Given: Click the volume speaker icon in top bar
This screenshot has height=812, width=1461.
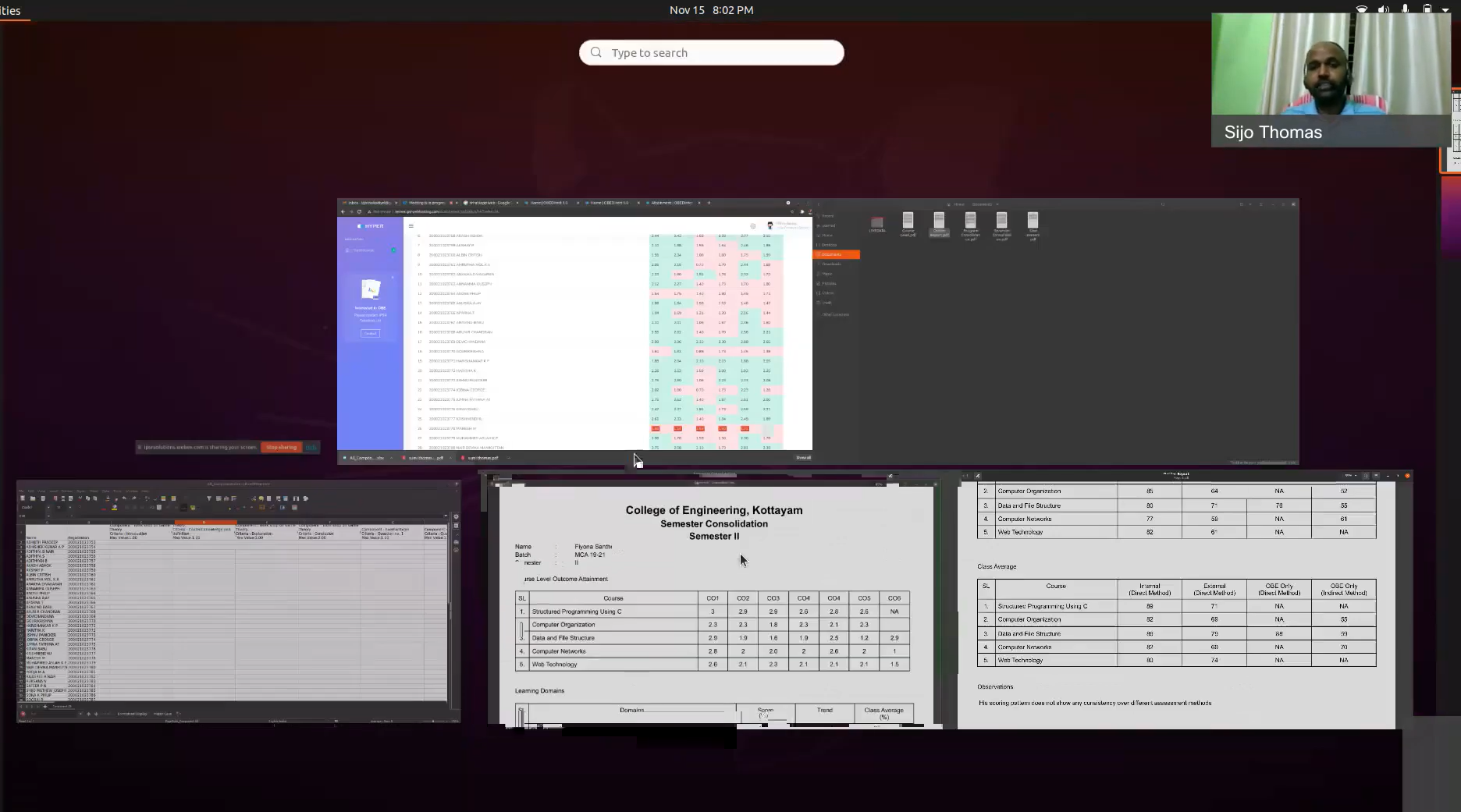Looking at the screenshot, I should [x=1384, y=9].
